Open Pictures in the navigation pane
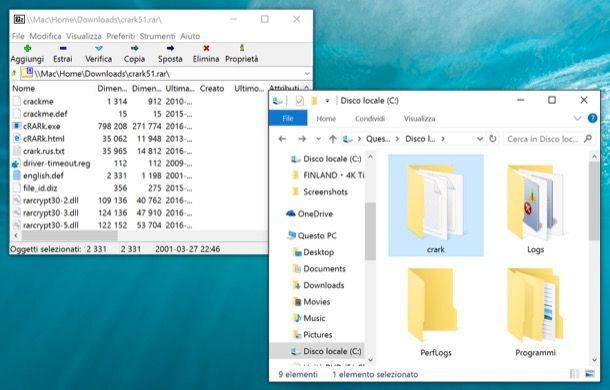Viewport: 610px width, 390px height. (312, 335)
